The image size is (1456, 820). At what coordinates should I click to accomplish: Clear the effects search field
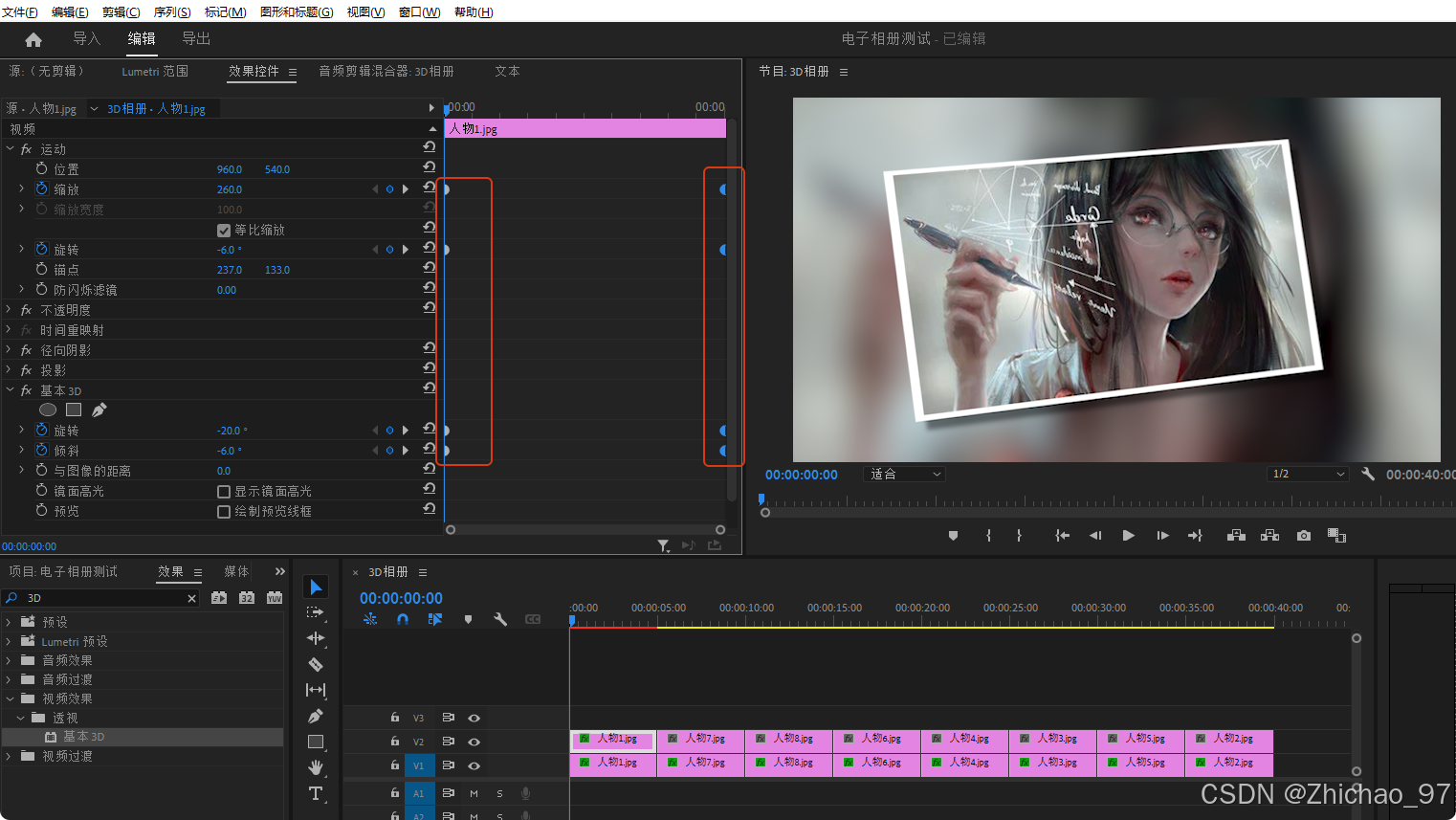click(191, 598)
